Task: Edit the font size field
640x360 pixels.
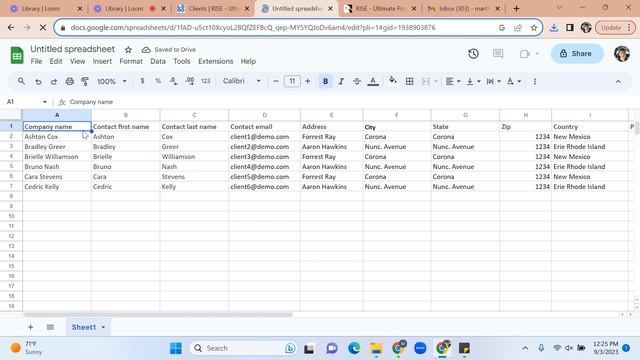Action: 292,81
